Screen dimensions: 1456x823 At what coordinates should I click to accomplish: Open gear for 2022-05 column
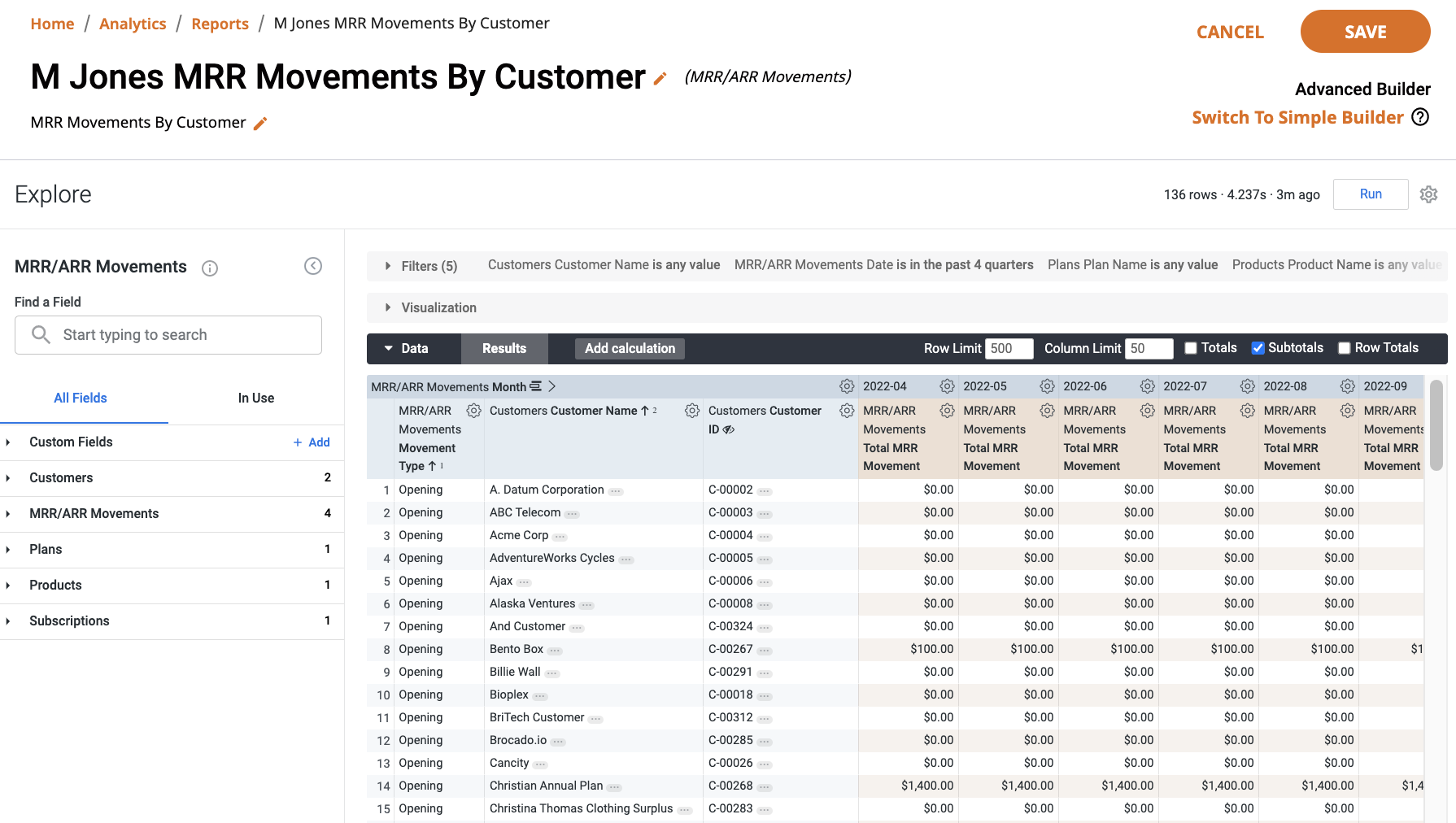[1048, 386]
